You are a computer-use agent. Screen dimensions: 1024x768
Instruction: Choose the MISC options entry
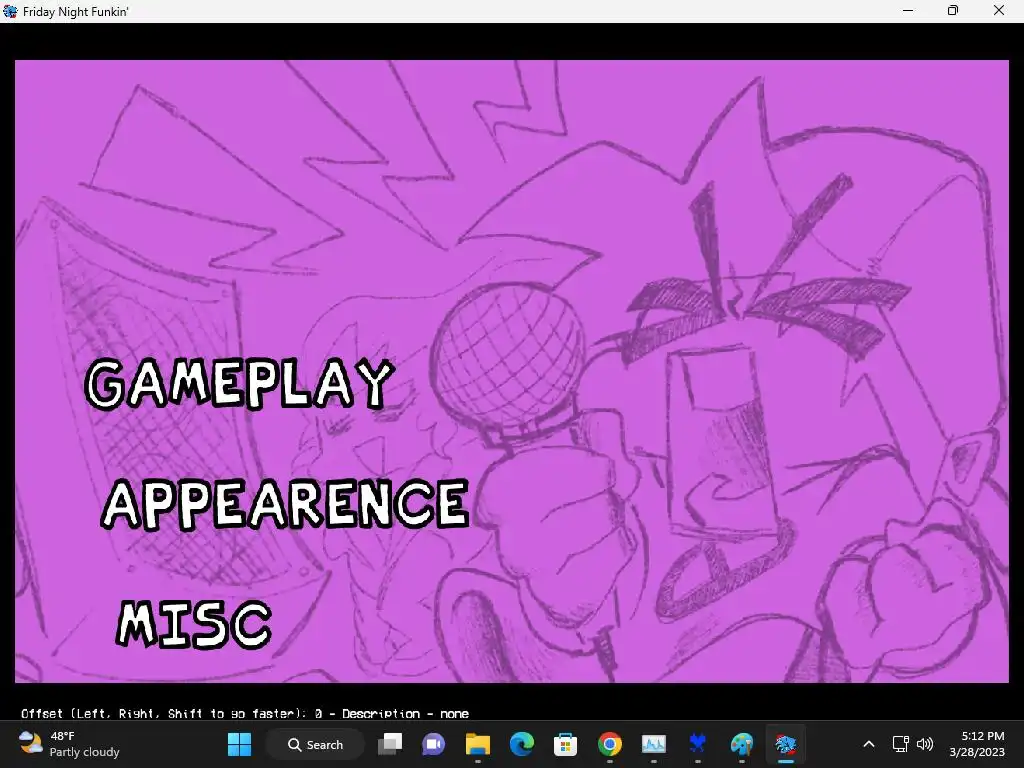[194, 624]
